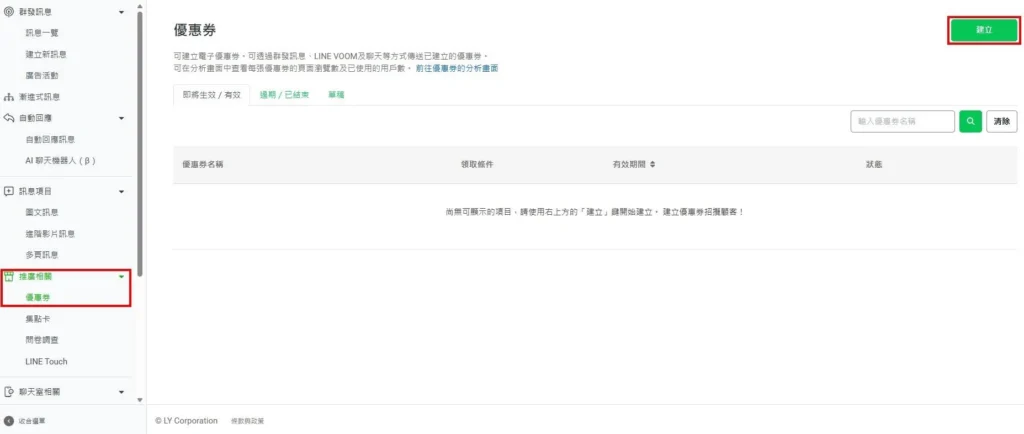1024x434 pixels.
Task: Sort by 有效期間 using the sort arrows
Action: (652, 164)
